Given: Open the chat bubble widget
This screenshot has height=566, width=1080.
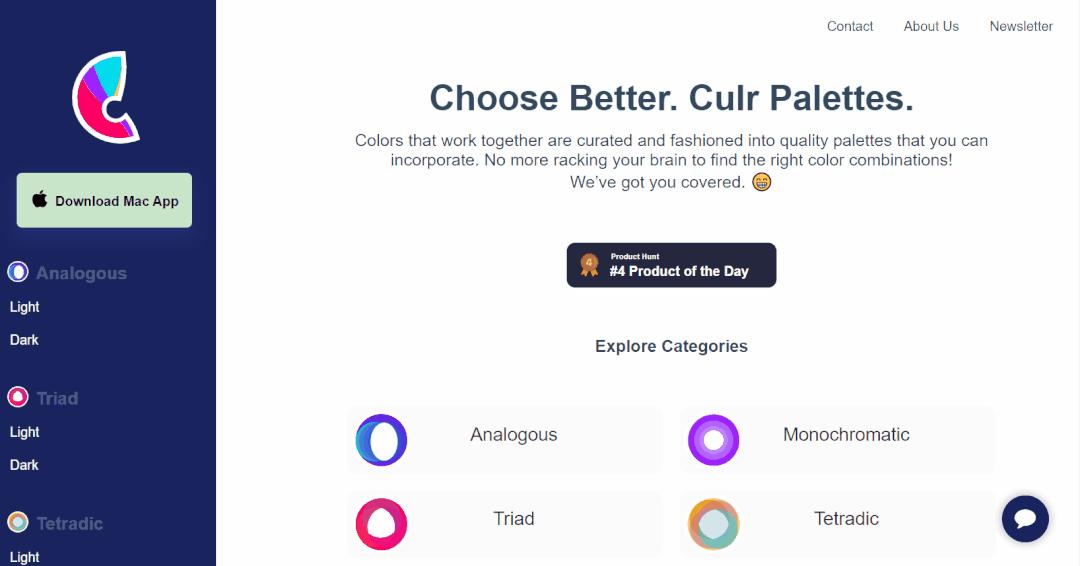Looking at the screenshot, I should 1025,519.
